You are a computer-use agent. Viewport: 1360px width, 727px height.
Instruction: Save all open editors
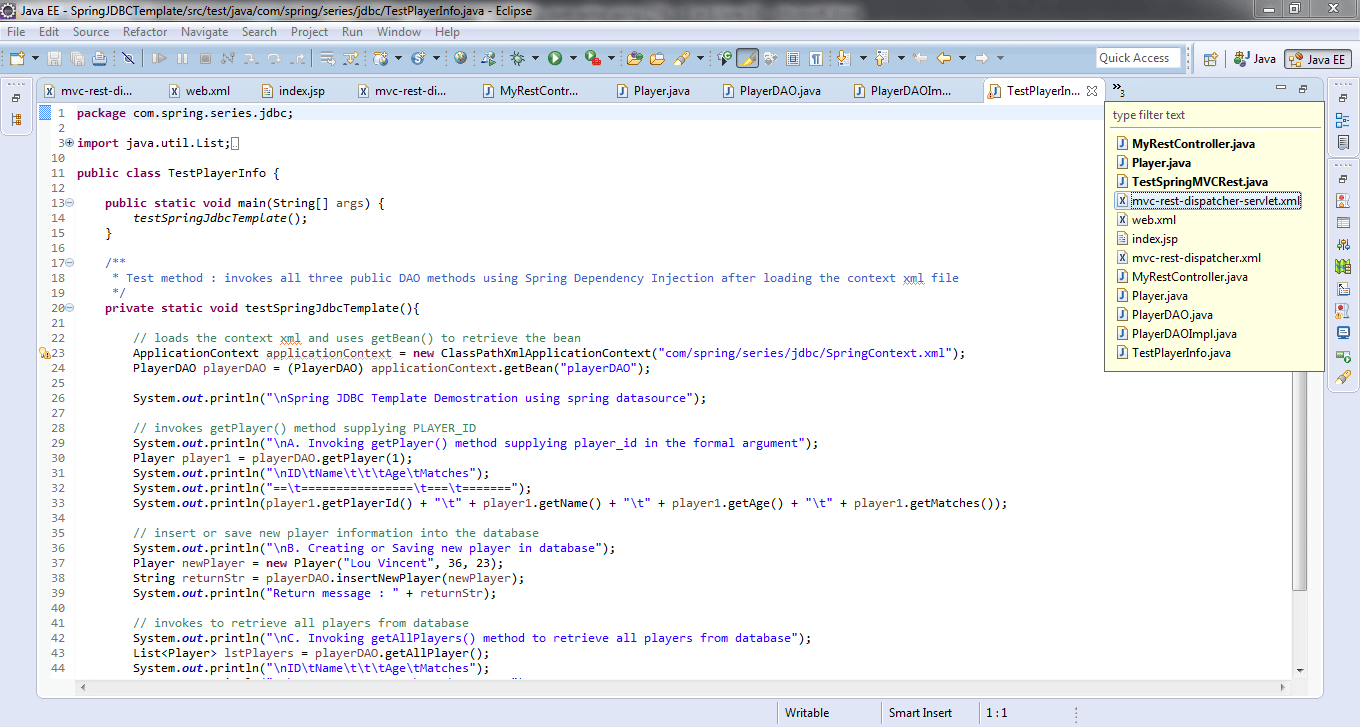click(x=77, y=57)
